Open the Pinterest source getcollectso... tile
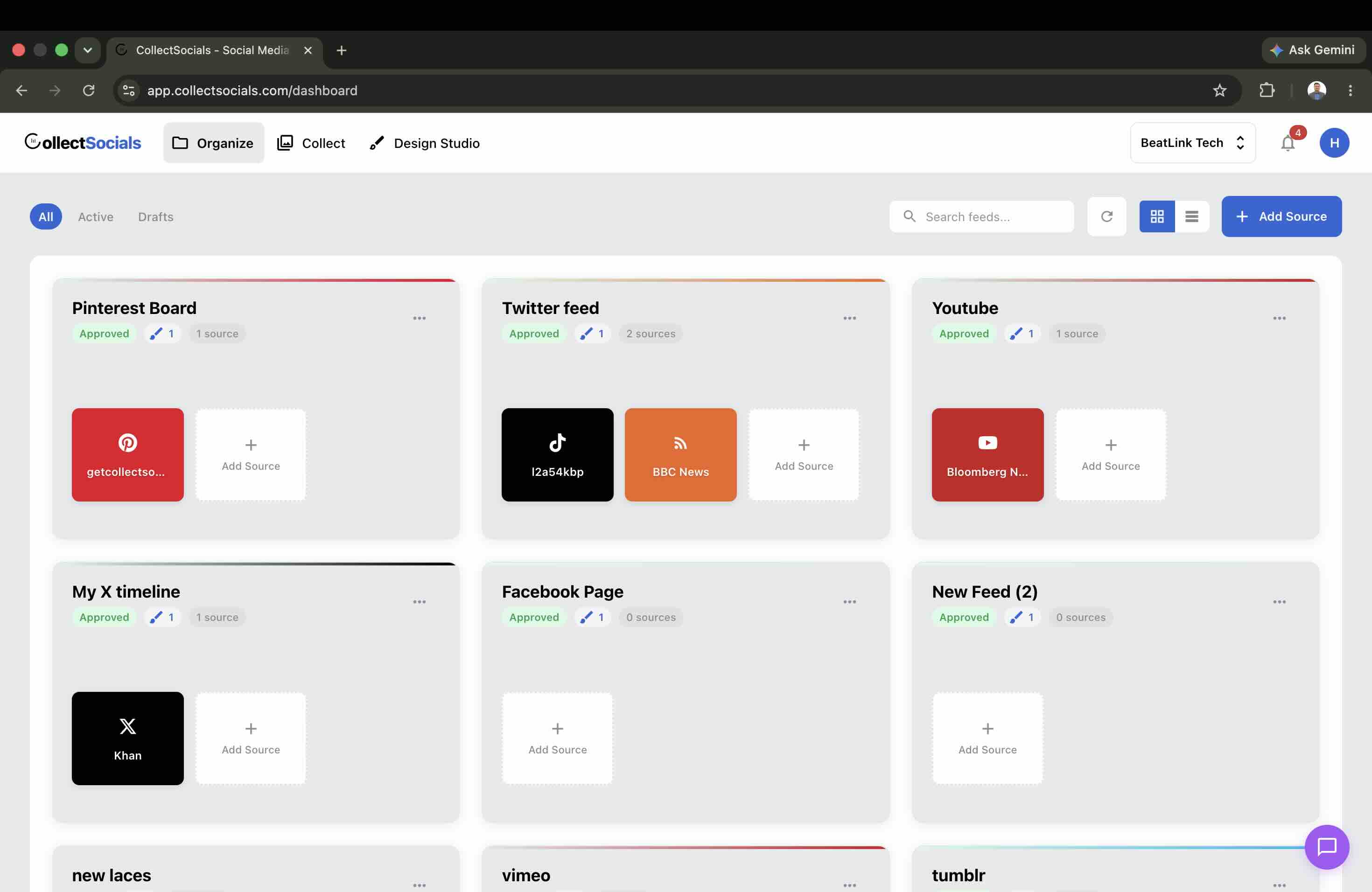 pos(127,455)
